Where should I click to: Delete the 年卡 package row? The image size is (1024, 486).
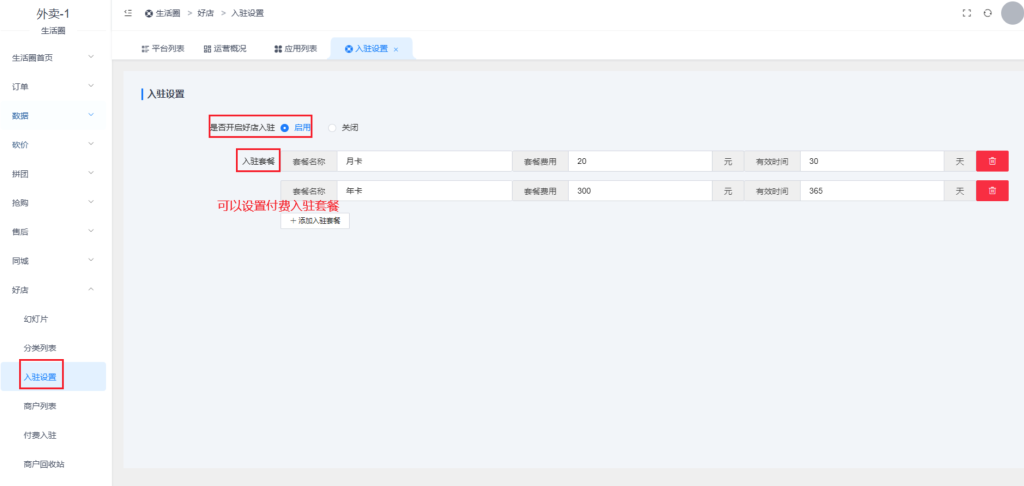point(992,190)
